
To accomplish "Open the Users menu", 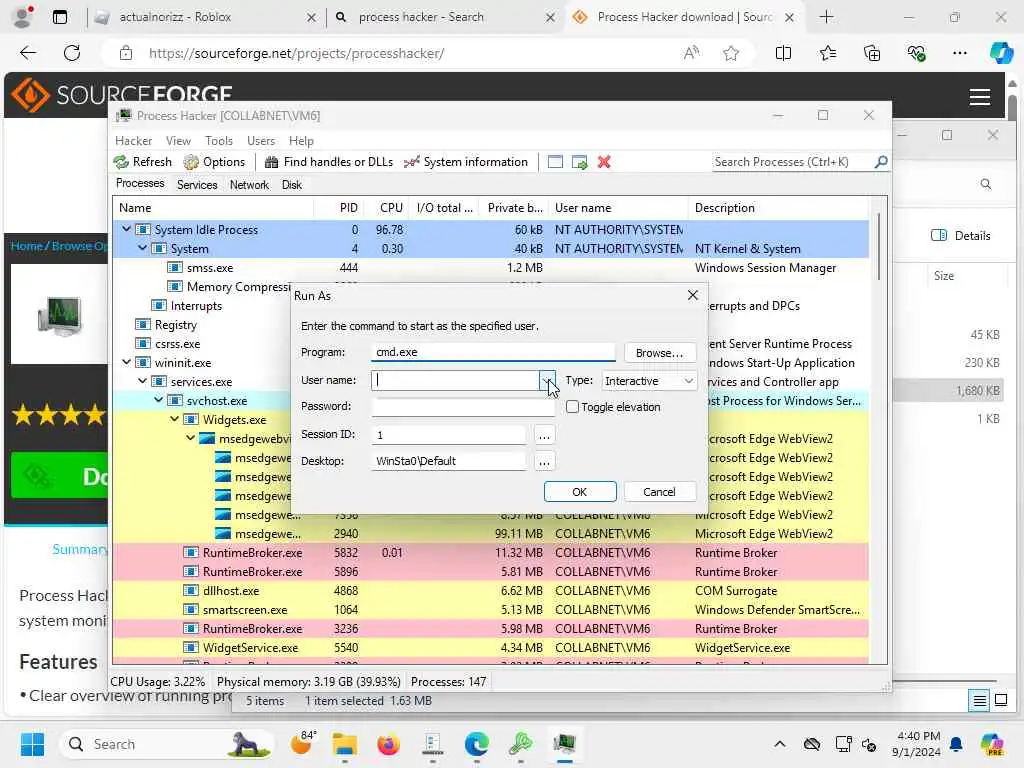I will coord(261,140).
